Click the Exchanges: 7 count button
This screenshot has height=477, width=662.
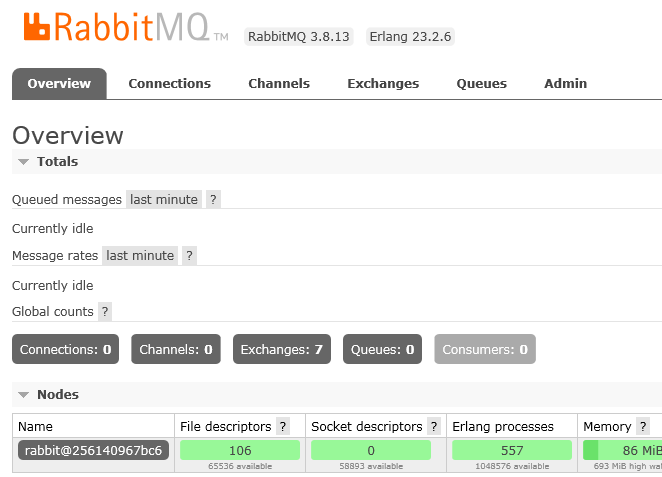282,350
